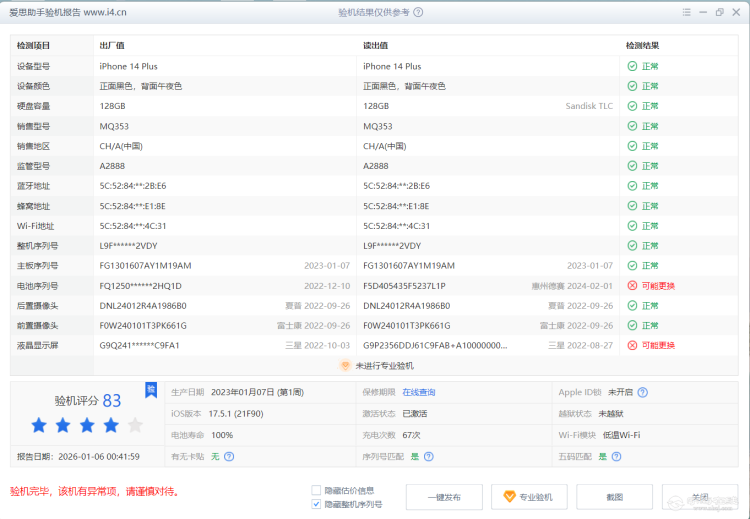This screenshot has width=750, height=519.
Task: Uncheck the 隐藏整机序列号 checkbox
Action: [316, 504]
